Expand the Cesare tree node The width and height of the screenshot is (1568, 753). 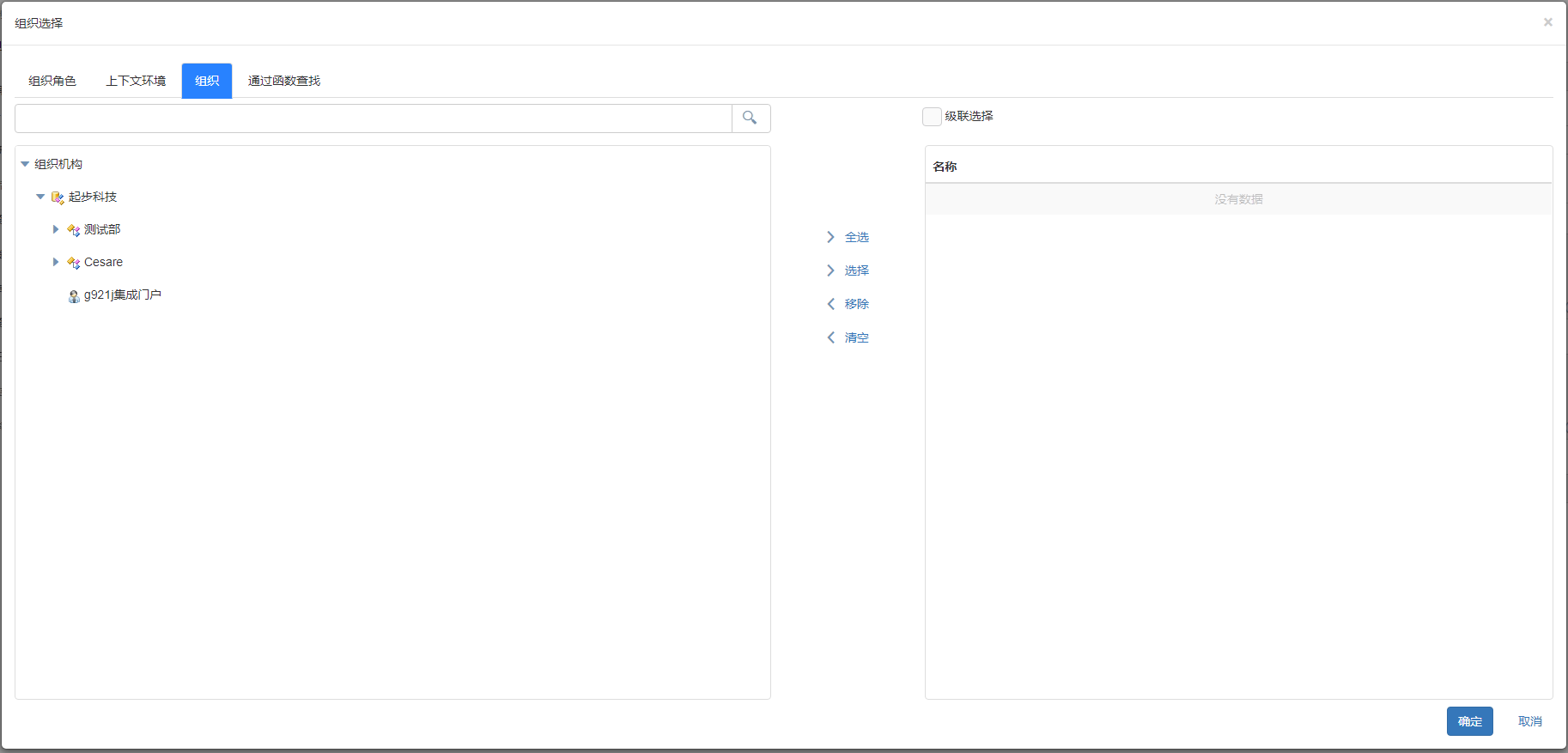pyautogui.click(x=56, y=262)
